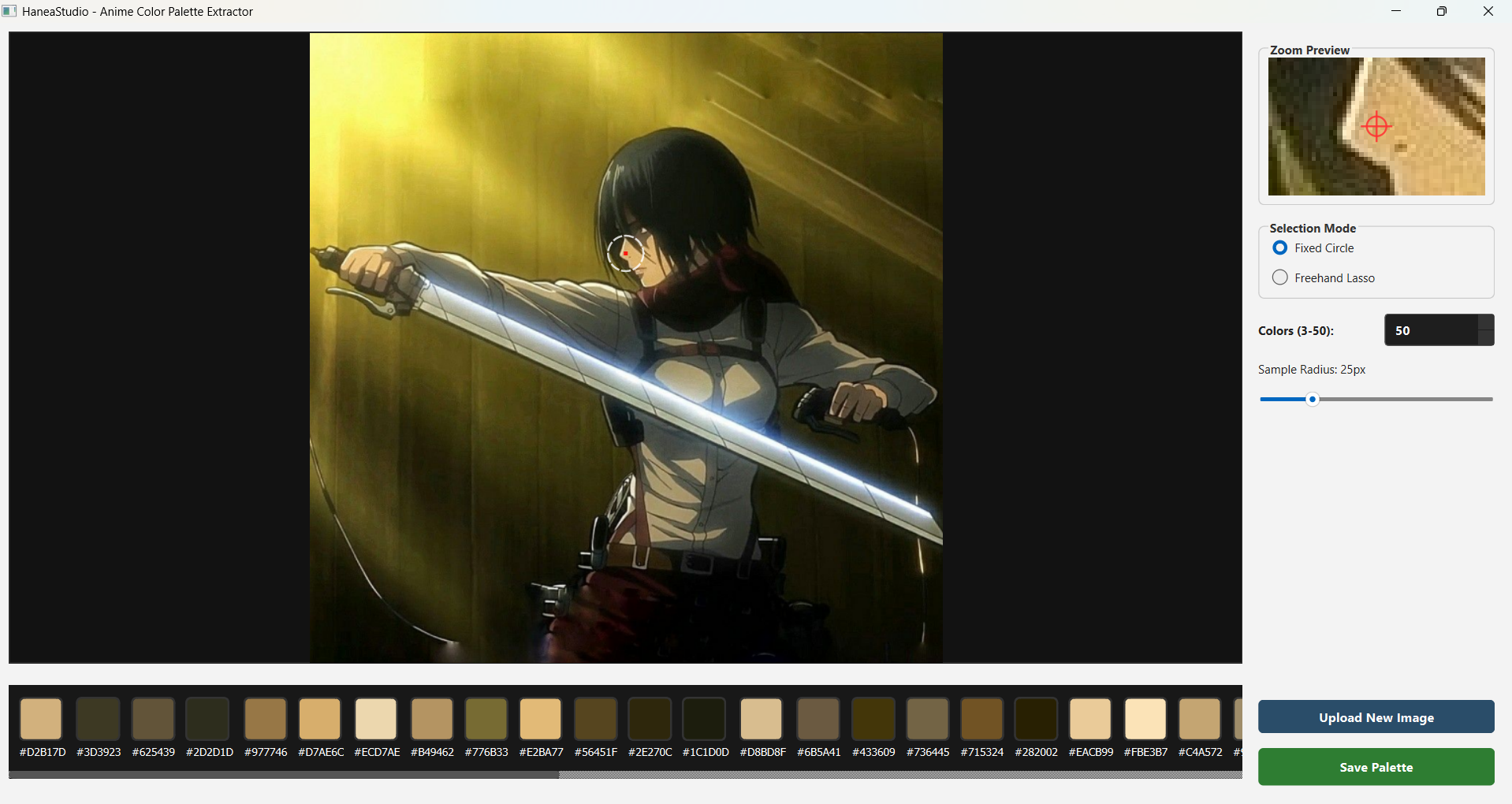This screenshot has height=804, width=1512.
Task: Click the hex code text "#6B5A41"
Action: pyautogui.click(x=819, y=752)
